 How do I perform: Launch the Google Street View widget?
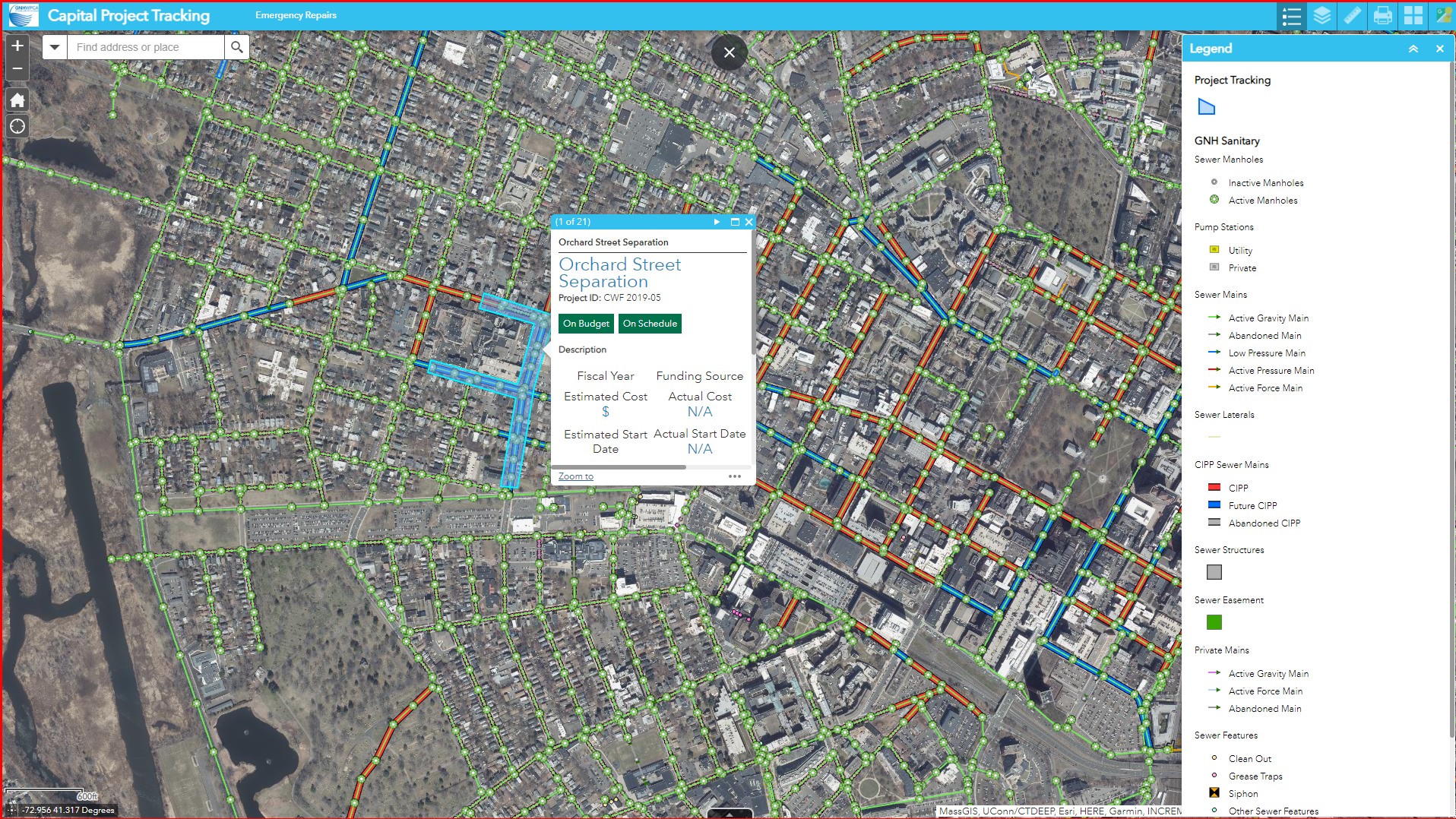(1442, 16)
